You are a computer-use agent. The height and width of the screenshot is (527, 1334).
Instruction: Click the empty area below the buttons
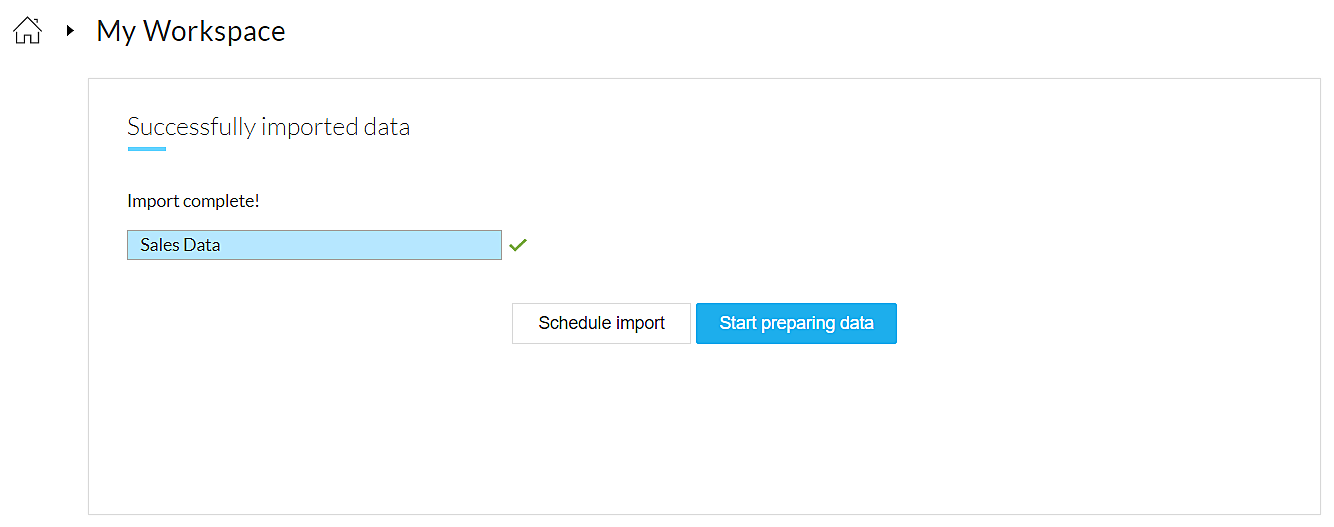coord(704,430)
